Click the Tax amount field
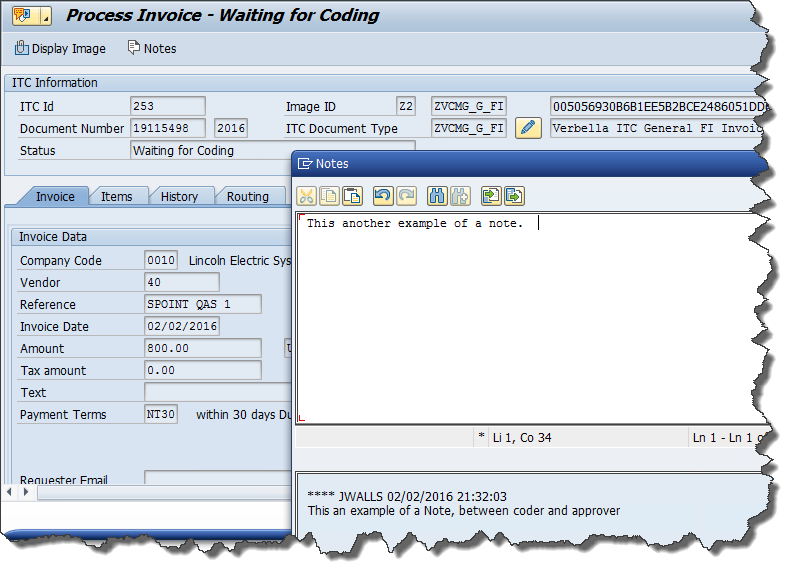795x575 pixels. tap(203, 370)
